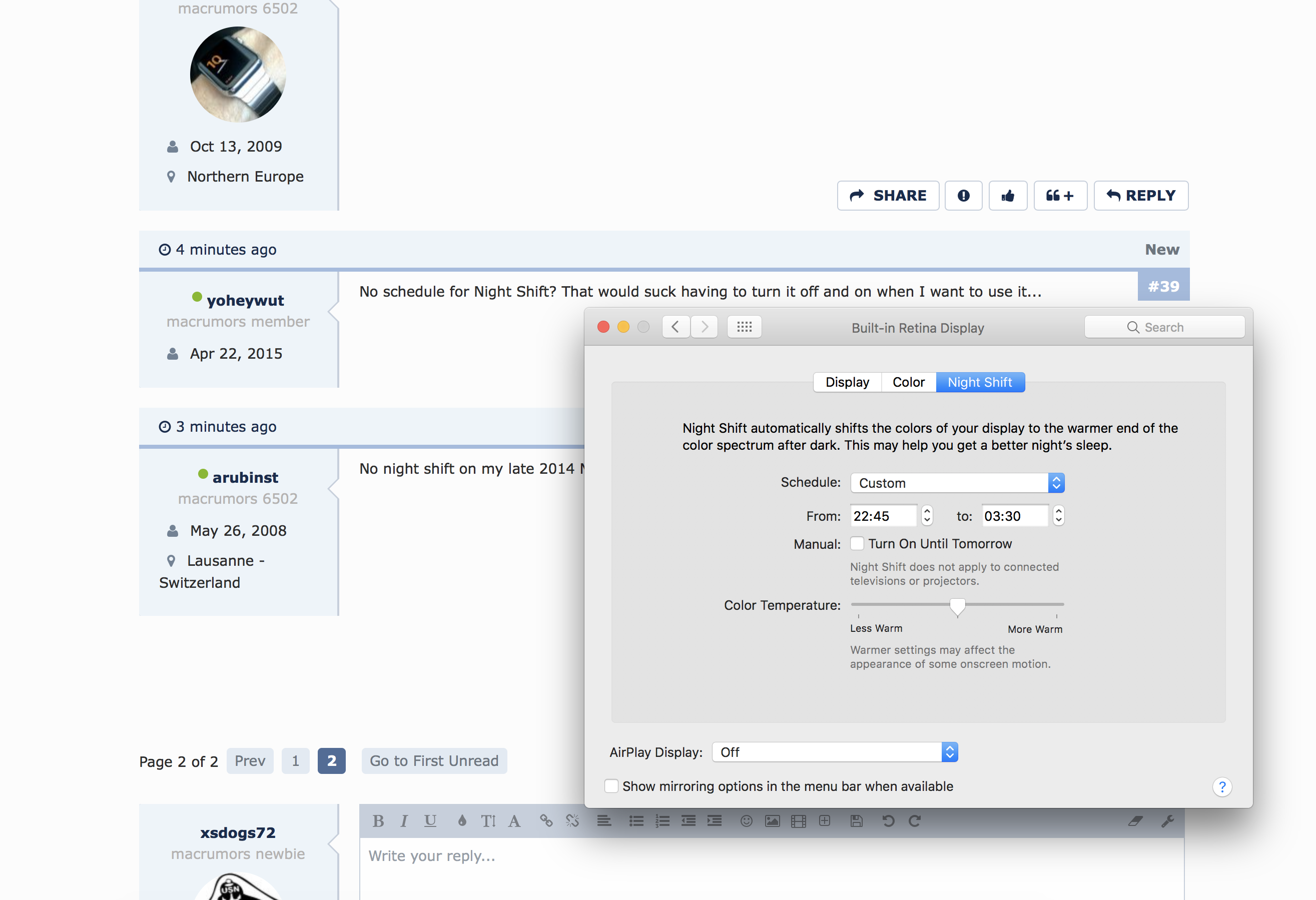Image resolution: width=1316 pixels, height=900 pixels.
Task: Open xsdogs72 user profile
Action: 238,832
